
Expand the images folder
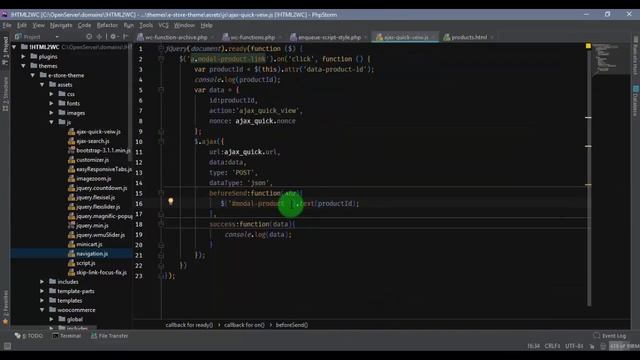[51, 113]
